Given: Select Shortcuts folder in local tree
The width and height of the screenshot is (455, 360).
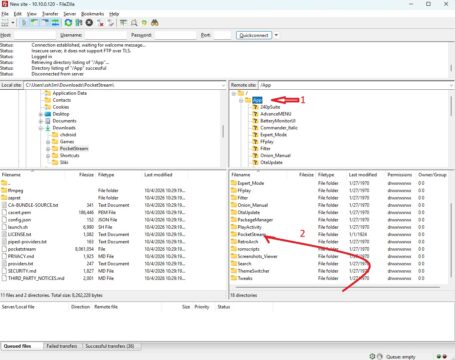Looking at the screenshot, I should tap(69, 156).
